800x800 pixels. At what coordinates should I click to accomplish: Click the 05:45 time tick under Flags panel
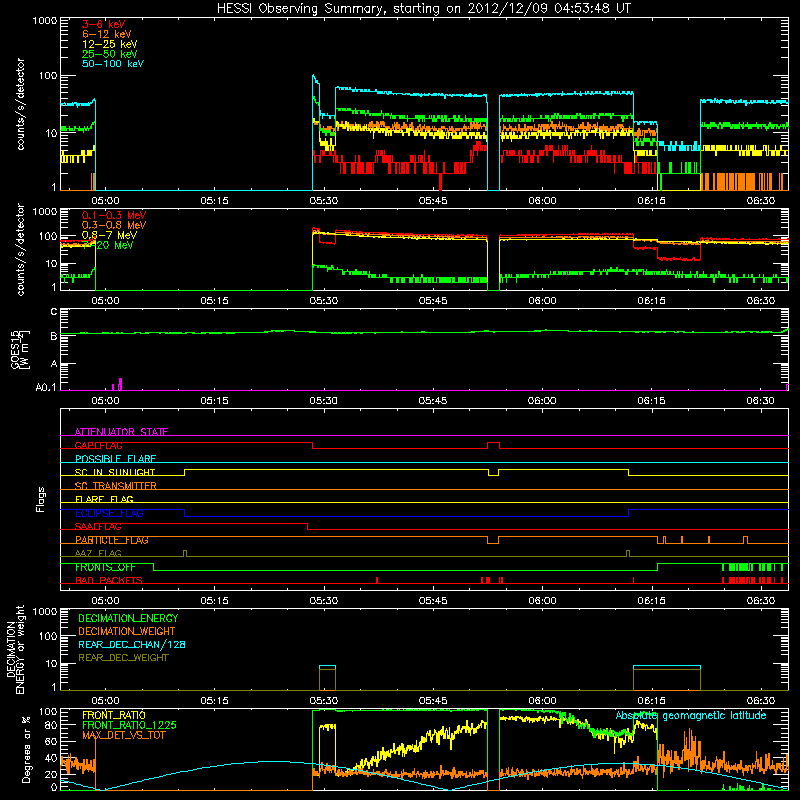433,601
